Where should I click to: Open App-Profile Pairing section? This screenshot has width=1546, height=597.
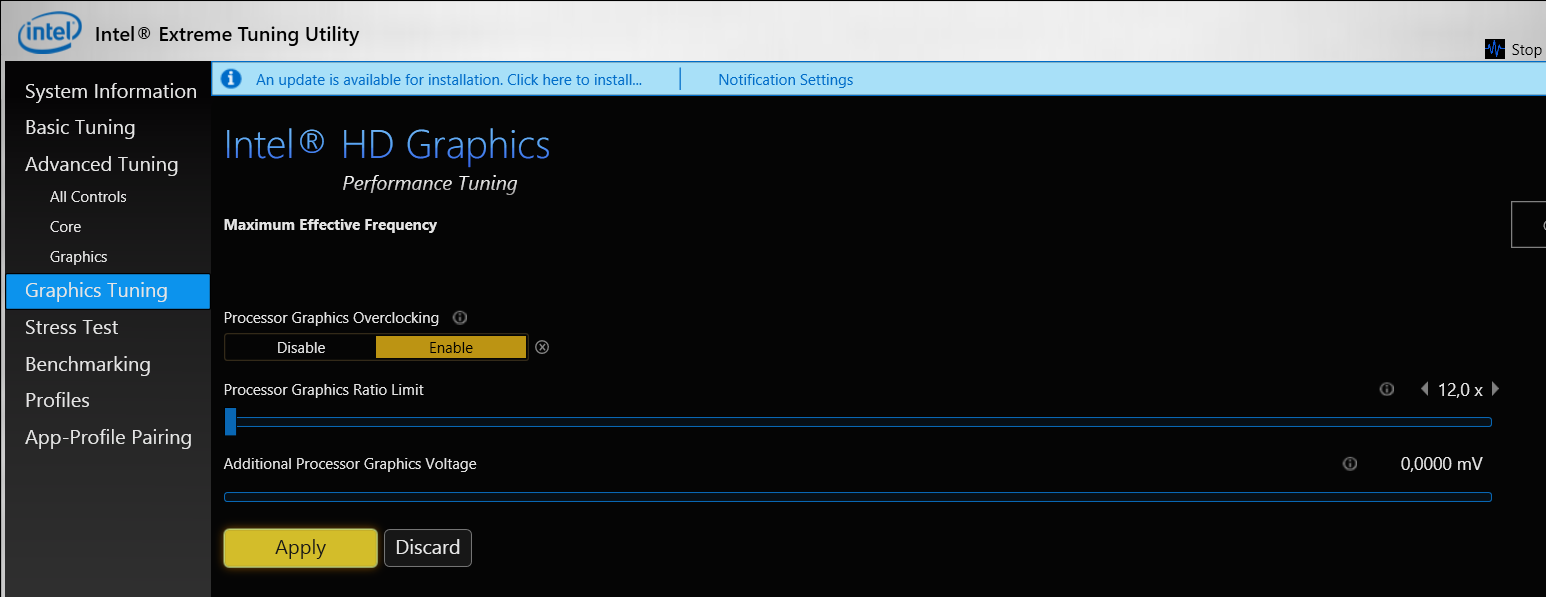(x=108, y=437)
